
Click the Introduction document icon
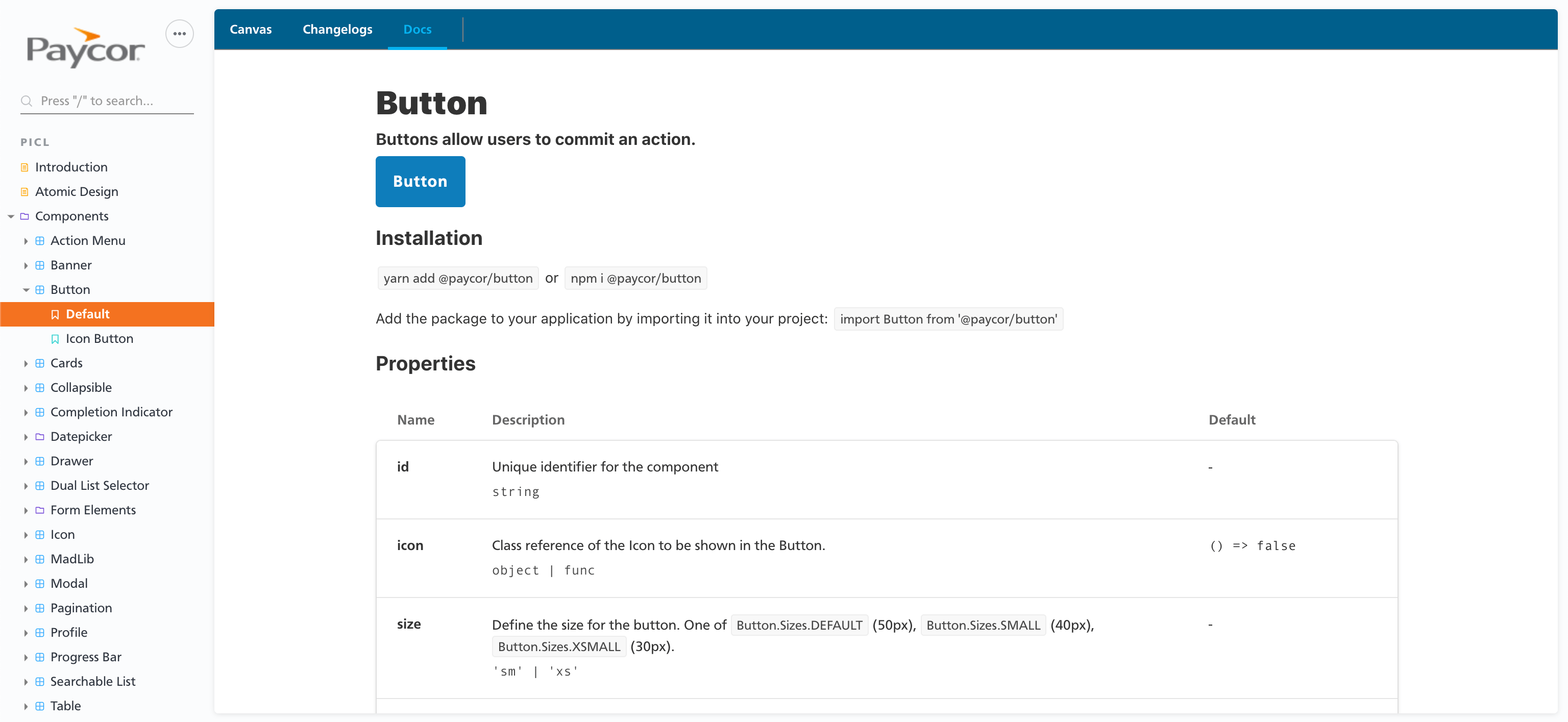pos(24,167)
